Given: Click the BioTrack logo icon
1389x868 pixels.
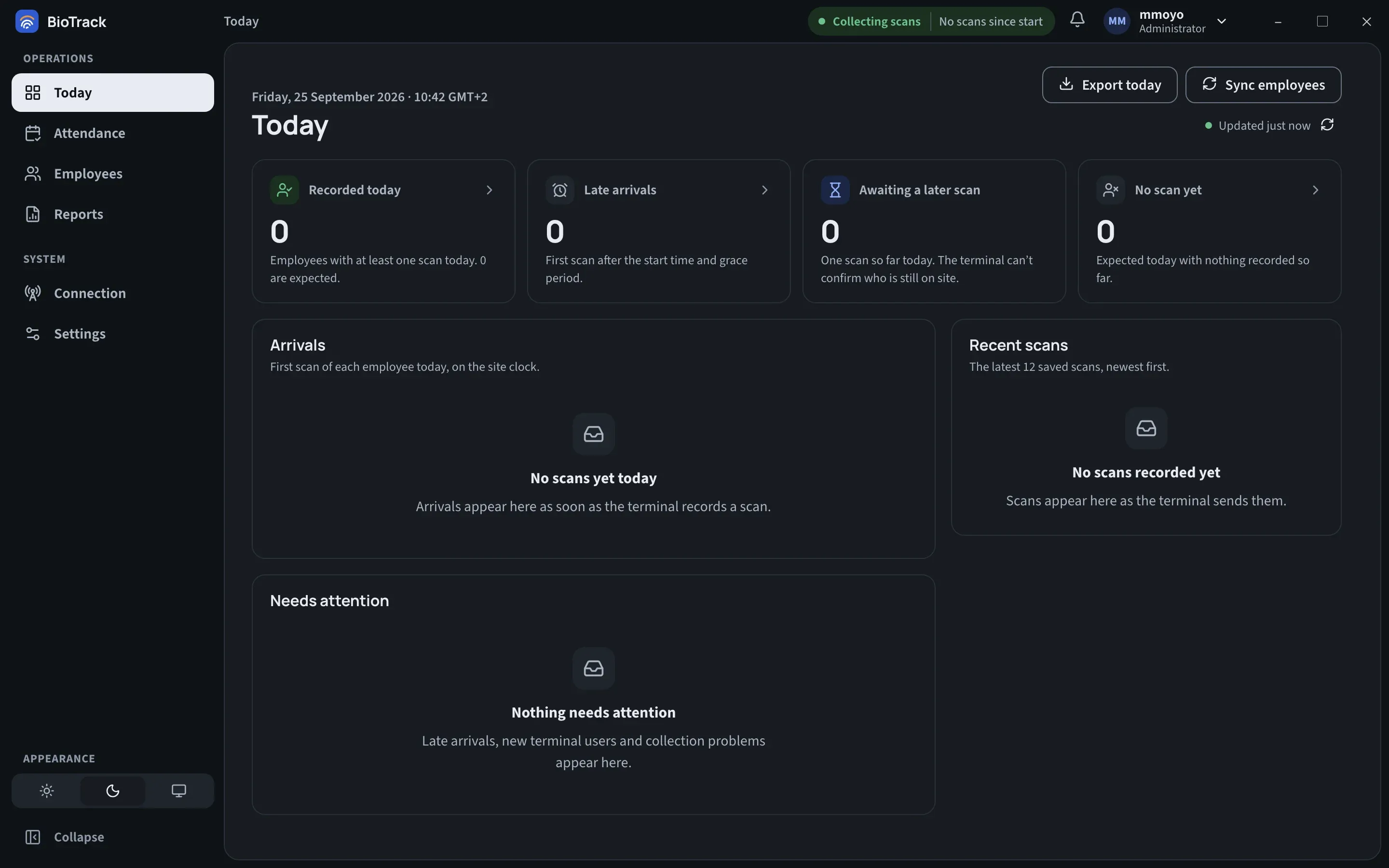Looking at the screenshot, I should point(27,21).
